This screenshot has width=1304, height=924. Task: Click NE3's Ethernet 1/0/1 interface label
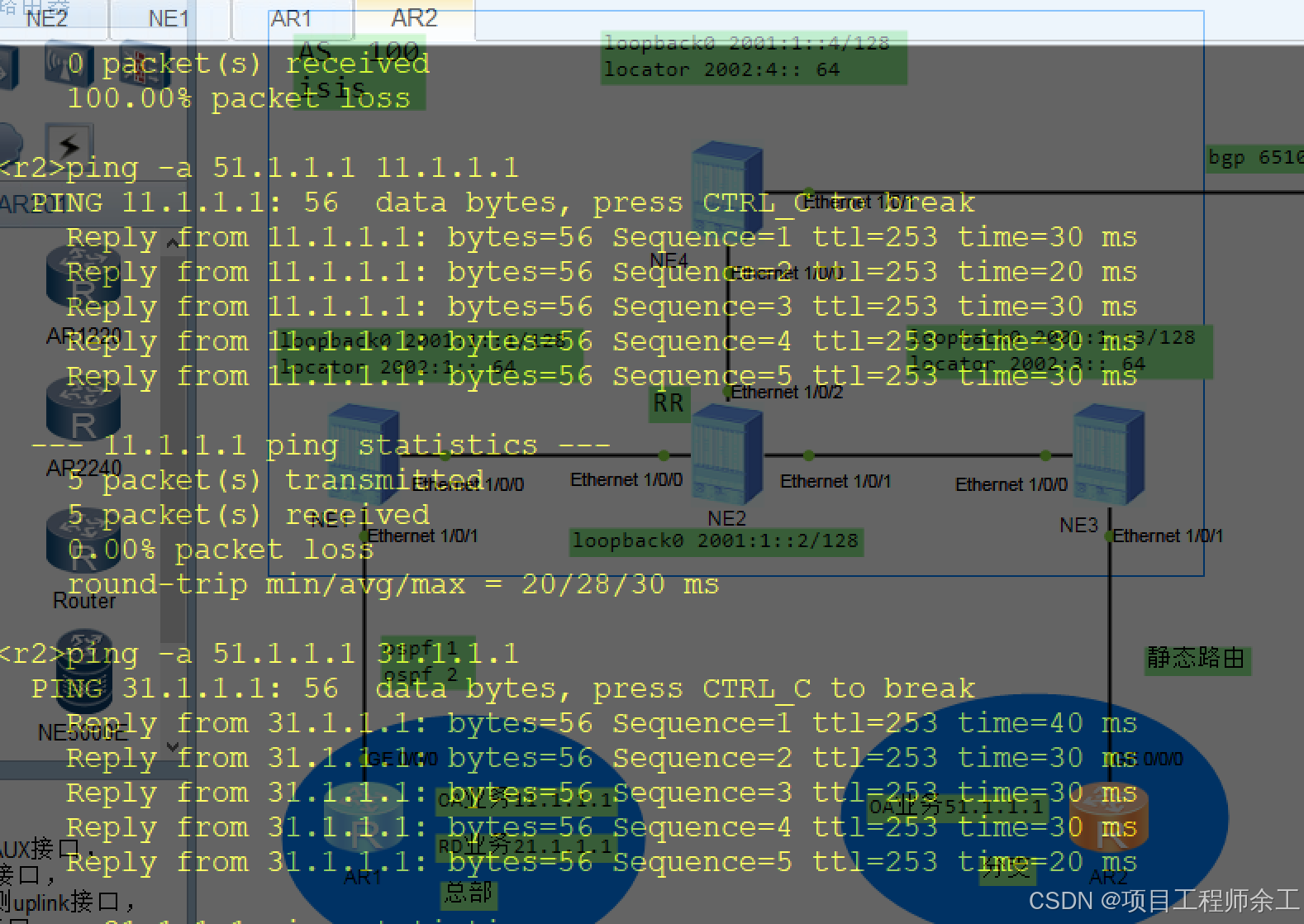[1168, 536]
